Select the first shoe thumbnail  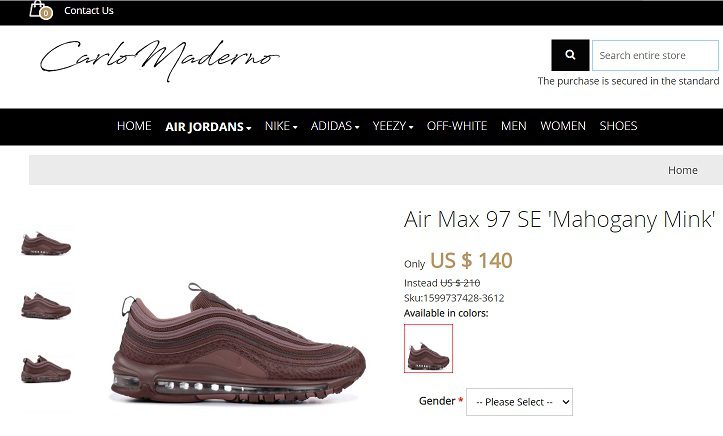coord(46,243)
